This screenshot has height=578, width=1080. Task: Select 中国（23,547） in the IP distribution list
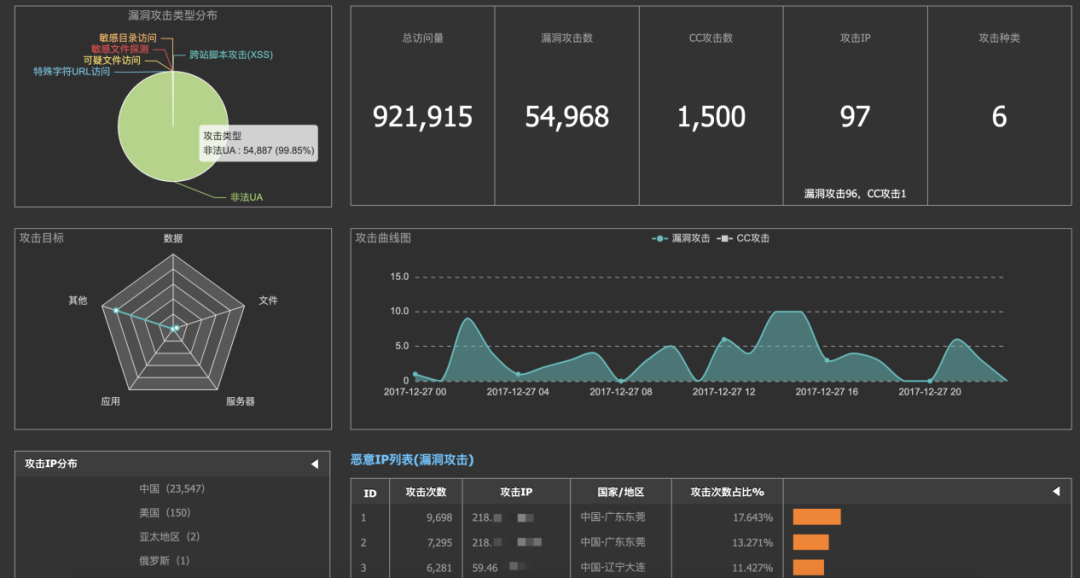(x=172, y=488)
